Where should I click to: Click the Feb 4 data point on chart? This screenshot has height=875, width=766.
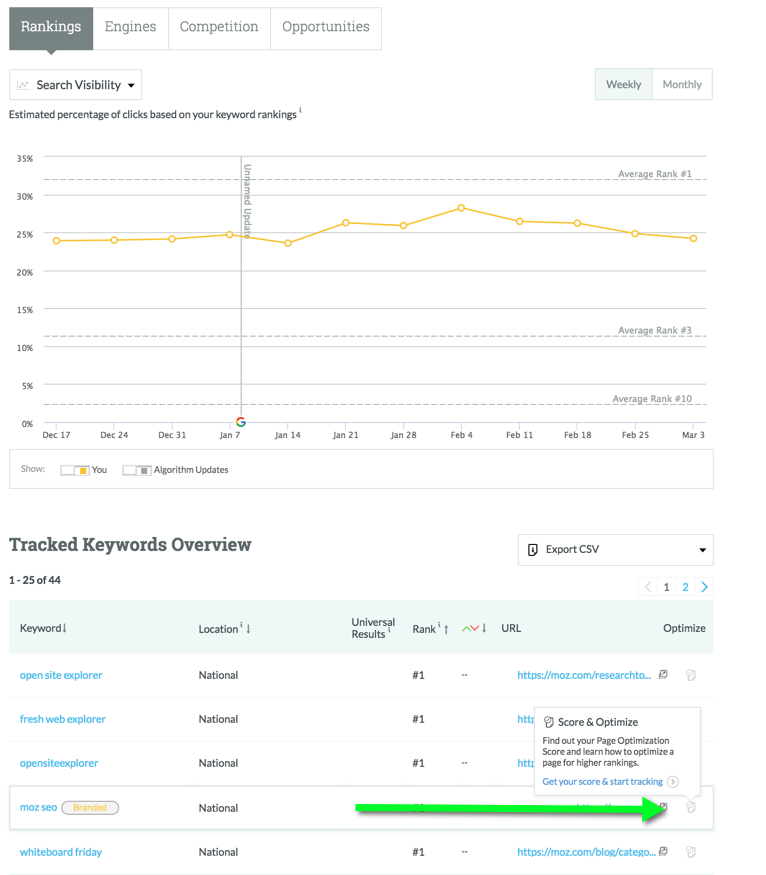pos(461,208)
